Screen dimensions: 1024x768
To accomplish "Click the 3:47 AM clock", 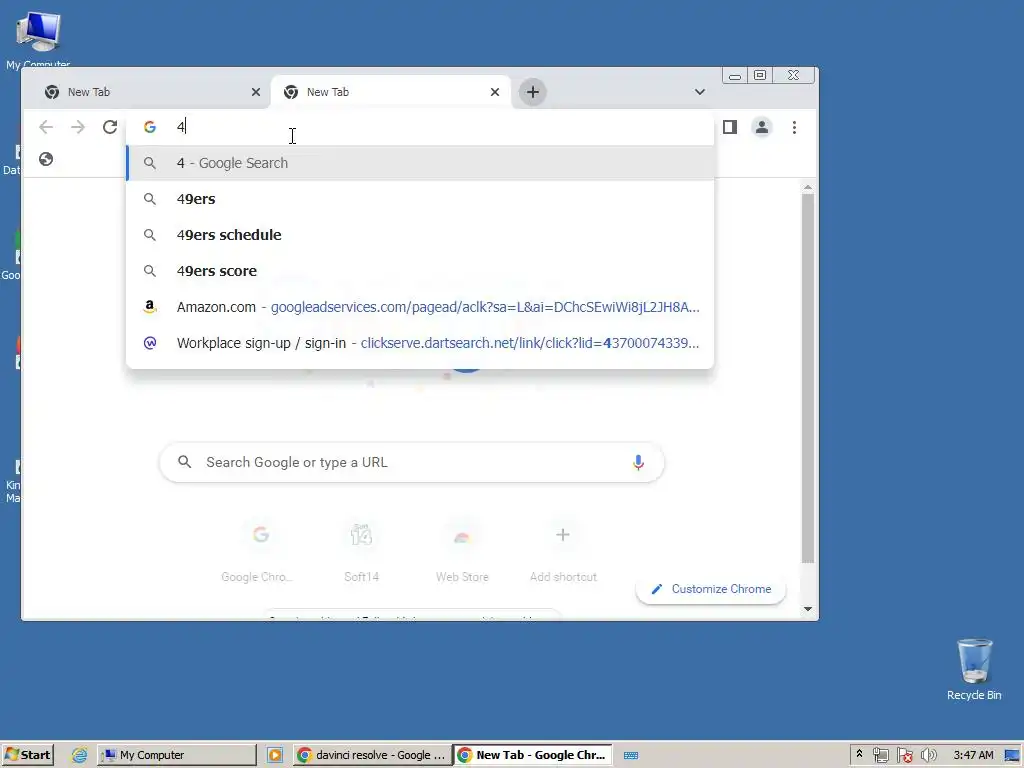I will click(973, 755).
